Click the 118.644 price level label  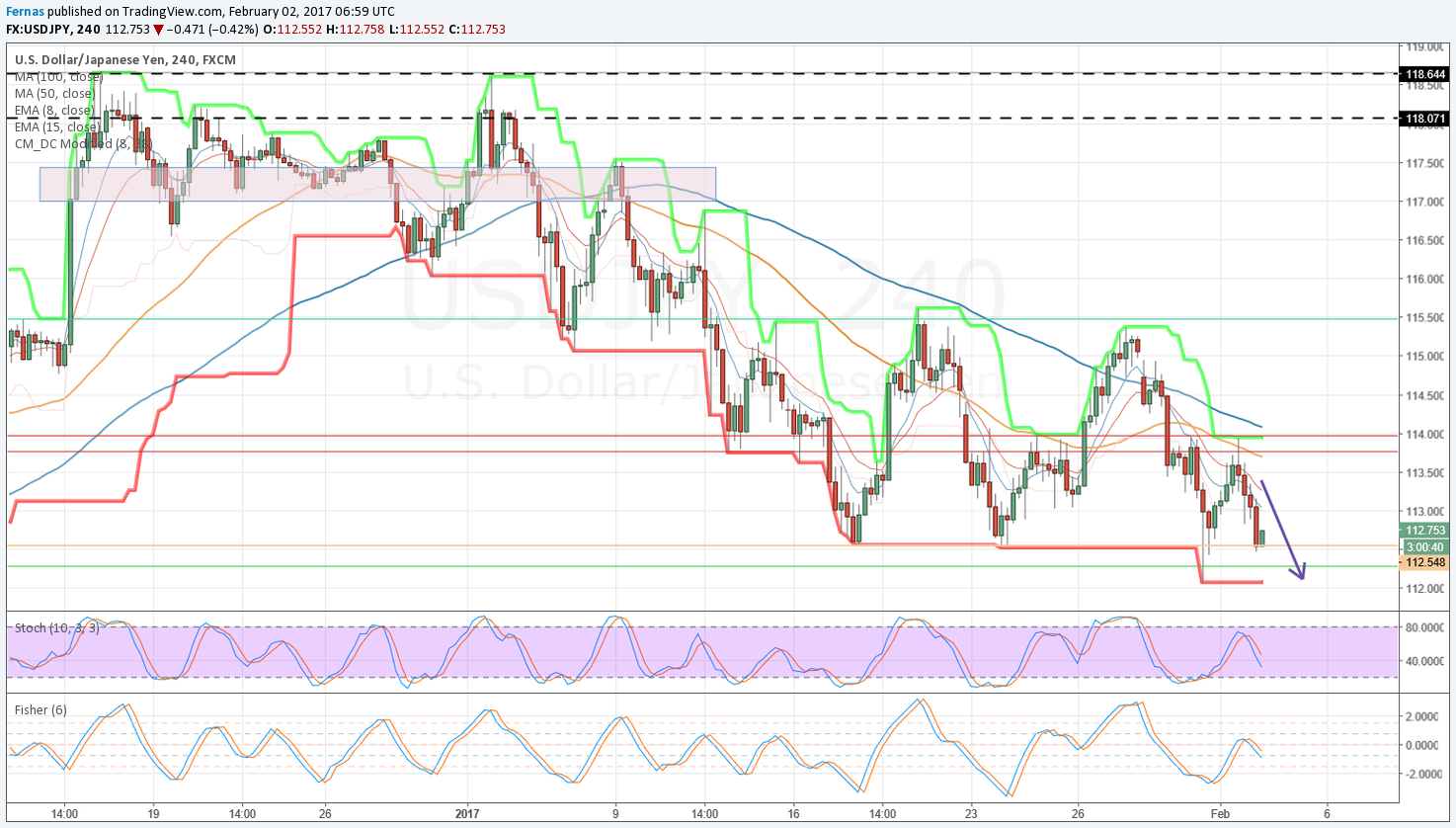(x=1425, y=74)
